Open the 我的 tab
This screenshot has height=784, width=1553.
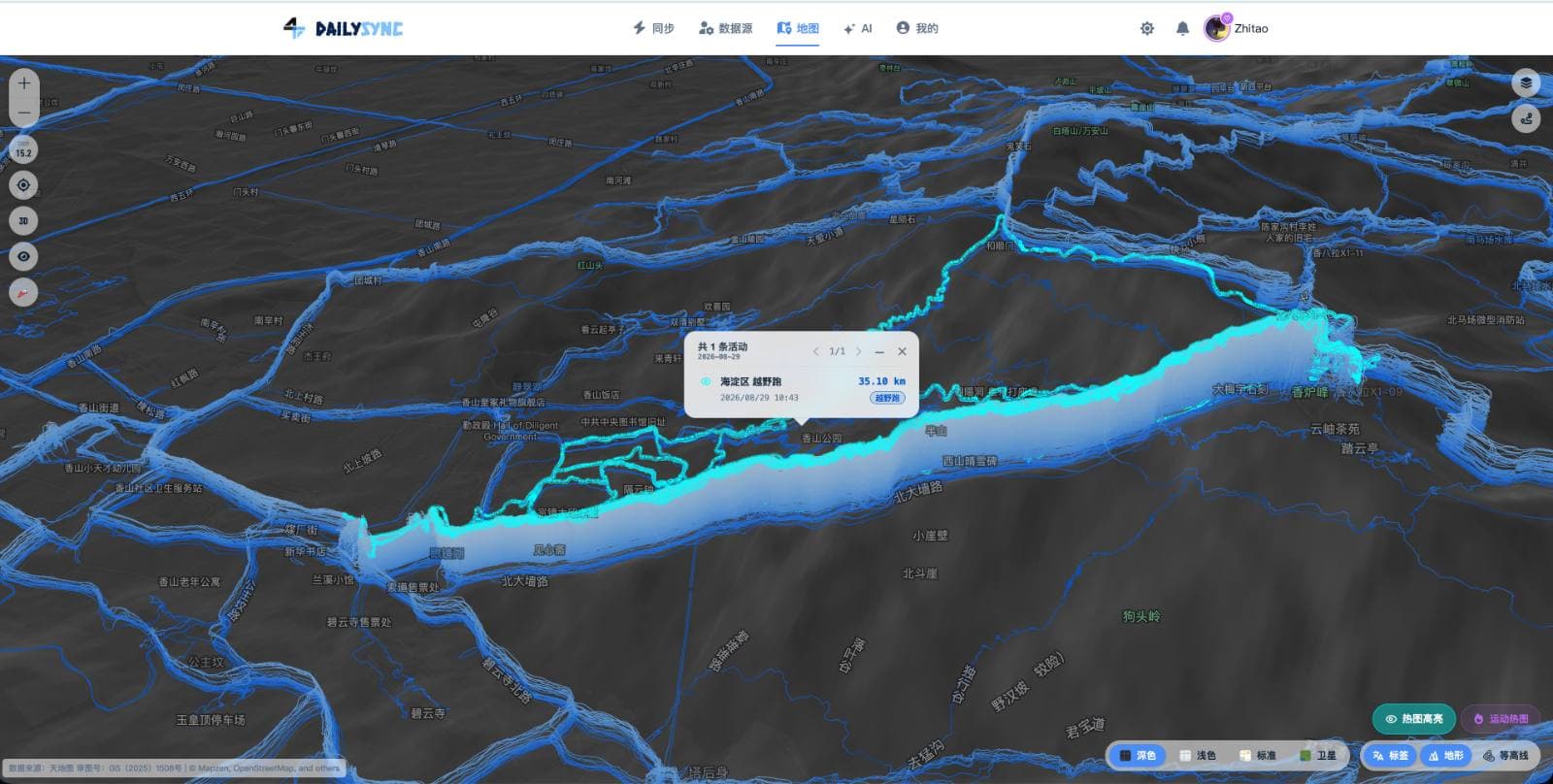(917, 28)
